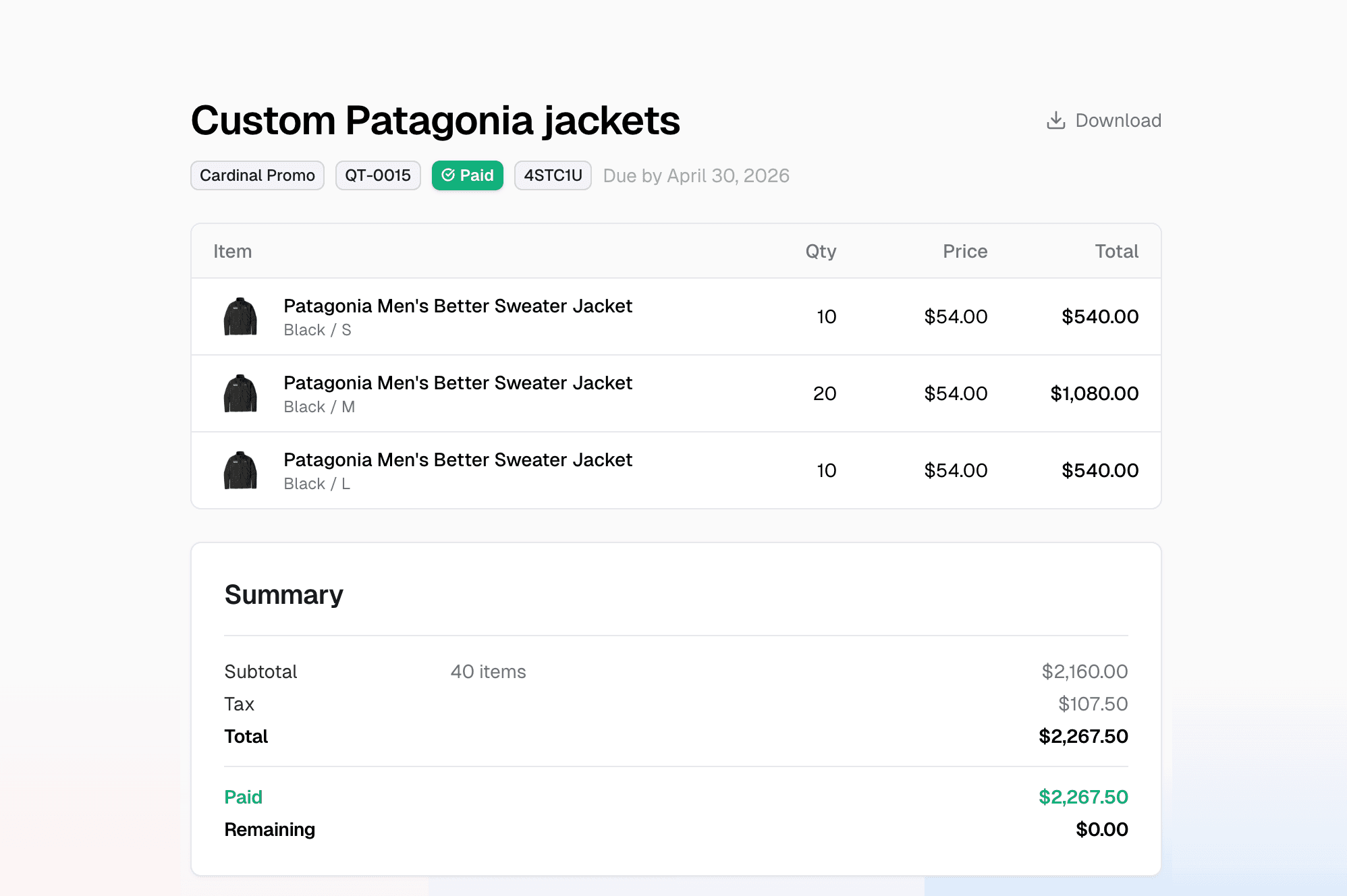Screen dimensions: 1347x896
Task: Click the '40 items' count
Action: point(488,671)
